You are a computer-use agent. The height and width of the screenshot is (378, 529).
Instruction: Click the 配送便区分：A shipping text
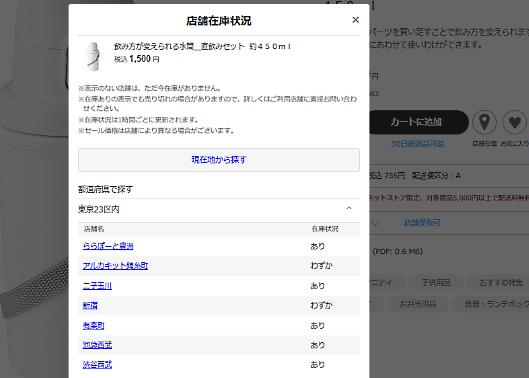436,176
